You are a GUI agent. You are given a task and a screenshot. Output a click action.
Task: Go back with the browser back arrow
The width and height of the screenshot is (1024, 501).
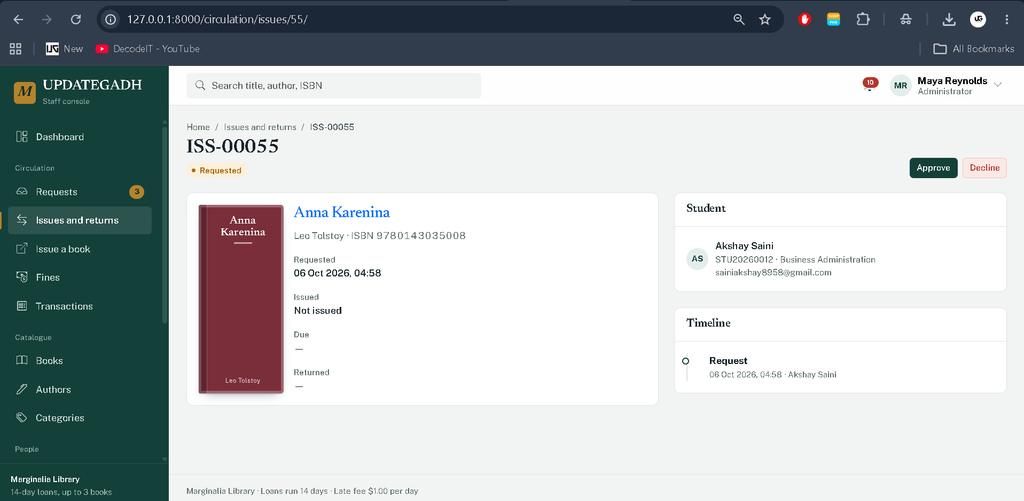18,20
